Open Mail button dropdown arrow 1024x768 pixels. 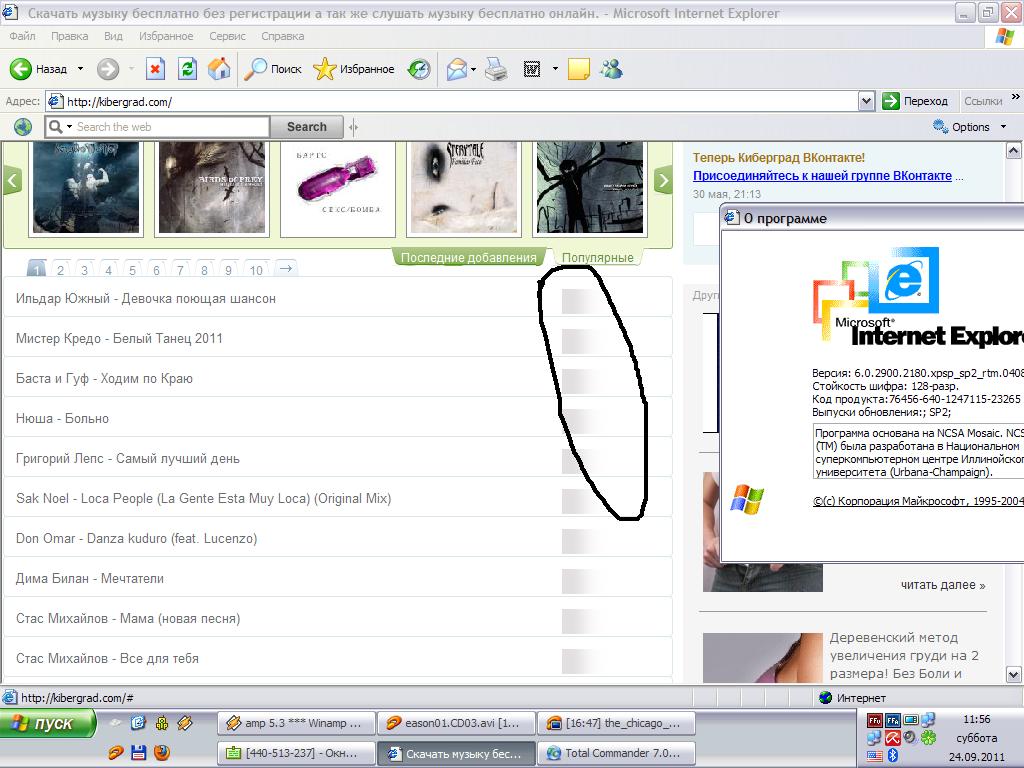click(x=473, y=69)
